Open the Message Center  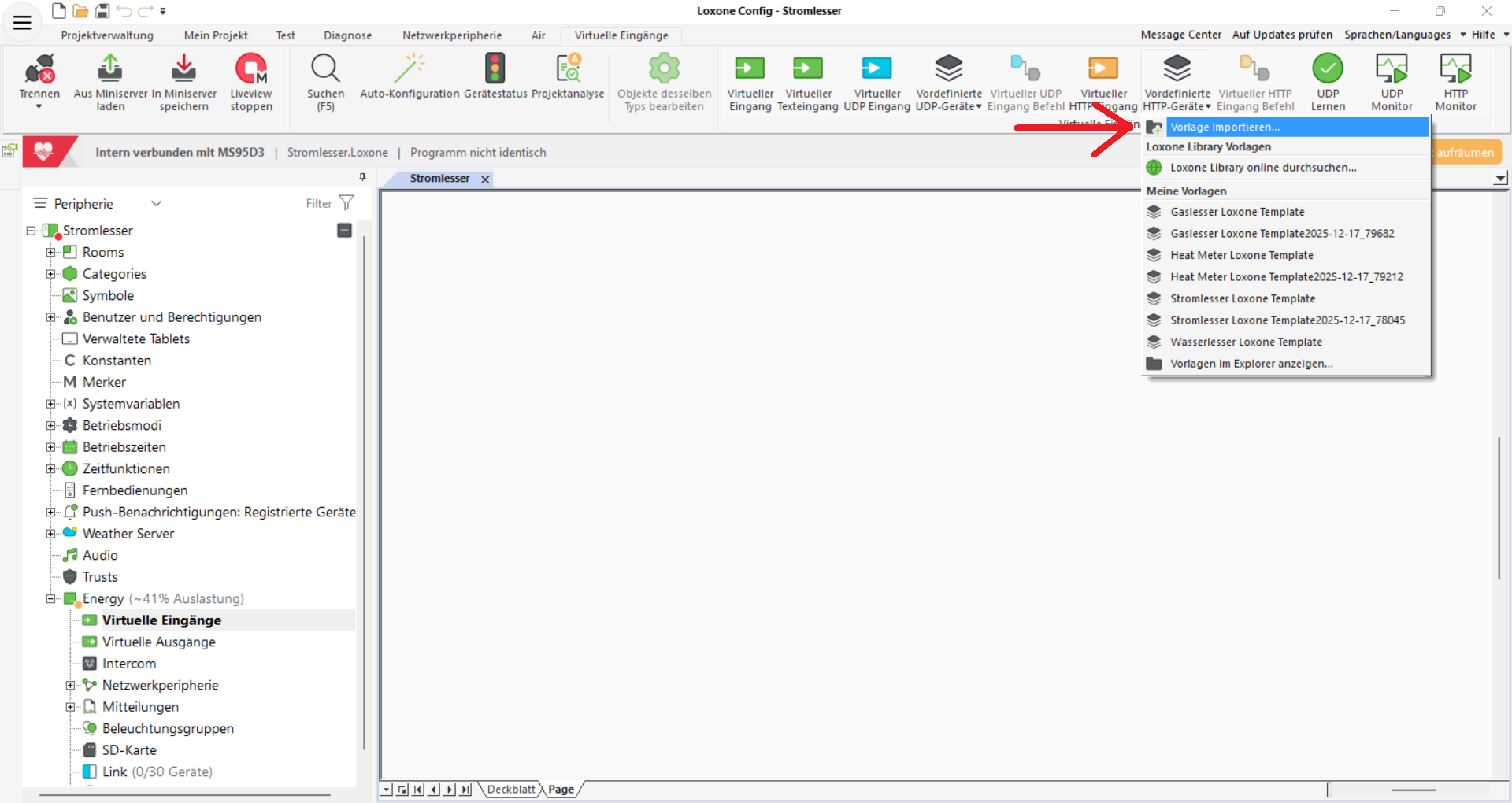[1180, 35]
